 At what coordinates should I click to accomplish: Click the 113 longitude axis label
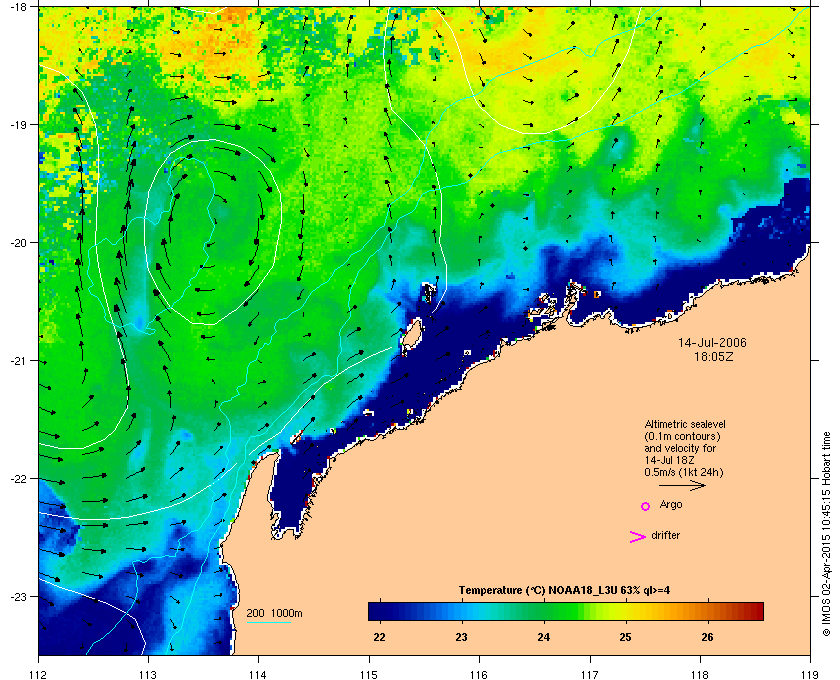pos(148,675)
